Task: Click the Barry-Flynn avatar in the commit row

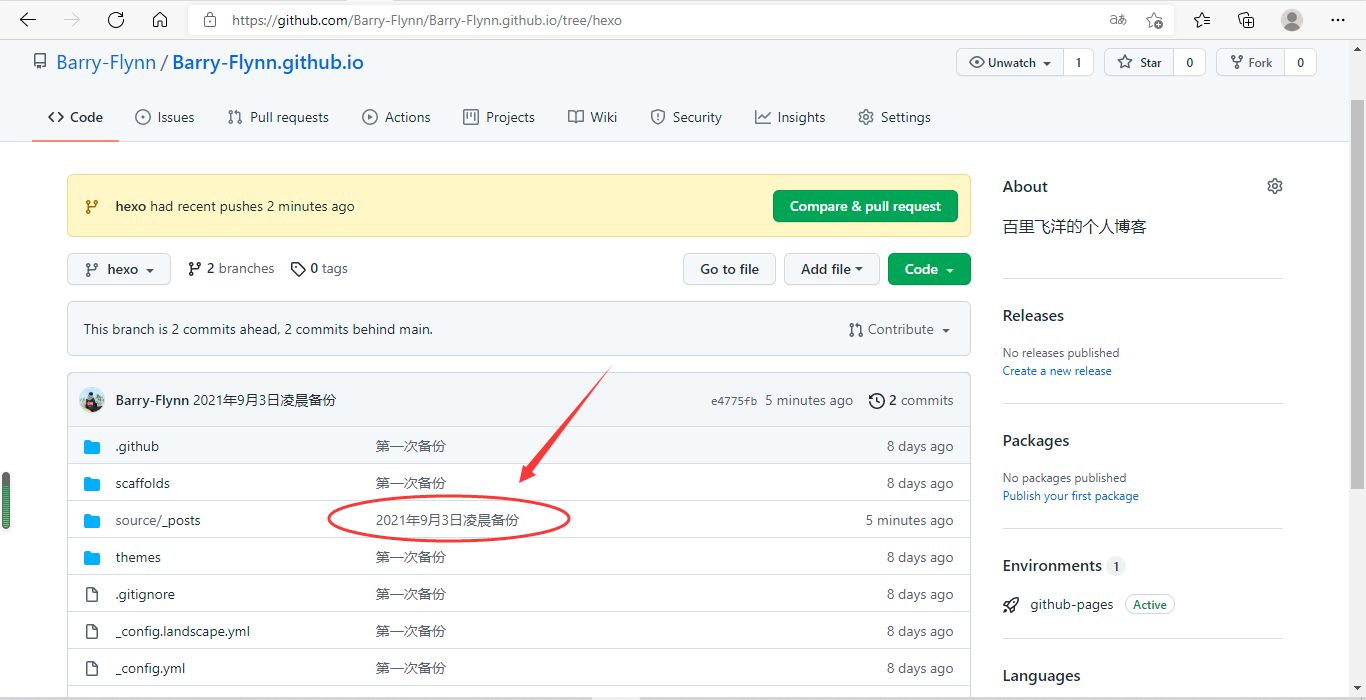Action: coord(92,400)
